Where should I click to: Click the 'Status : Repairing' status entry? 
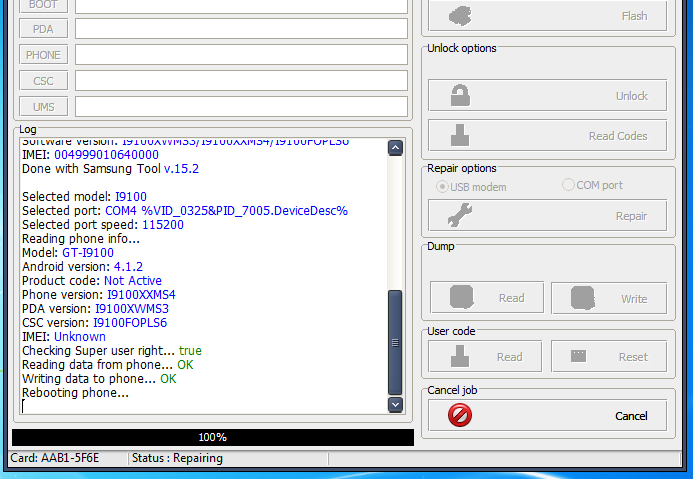[x=177, y=458]
